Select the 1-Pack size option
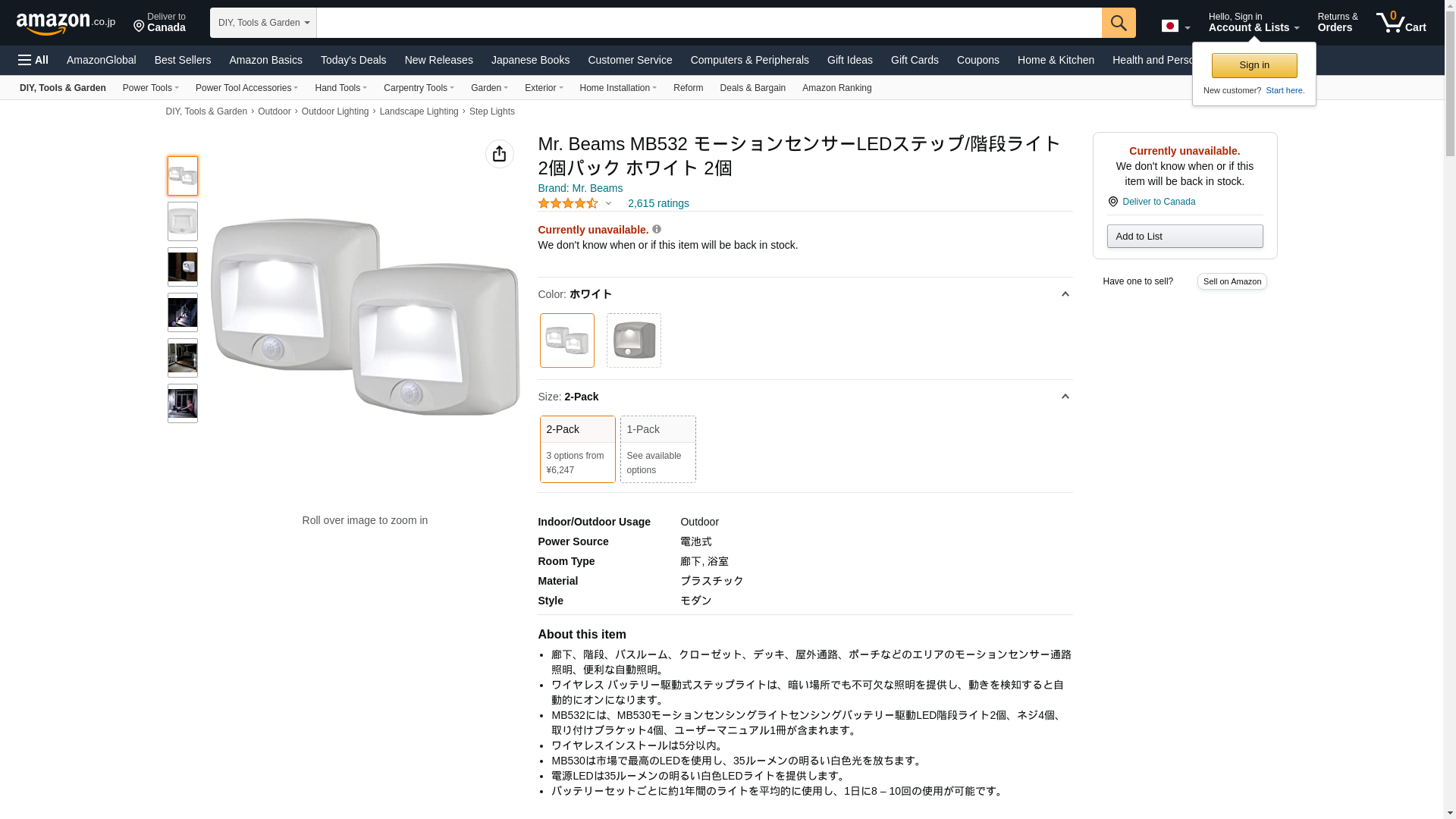The width and height of the screenshot is (1456, 819). coord(657,448)
